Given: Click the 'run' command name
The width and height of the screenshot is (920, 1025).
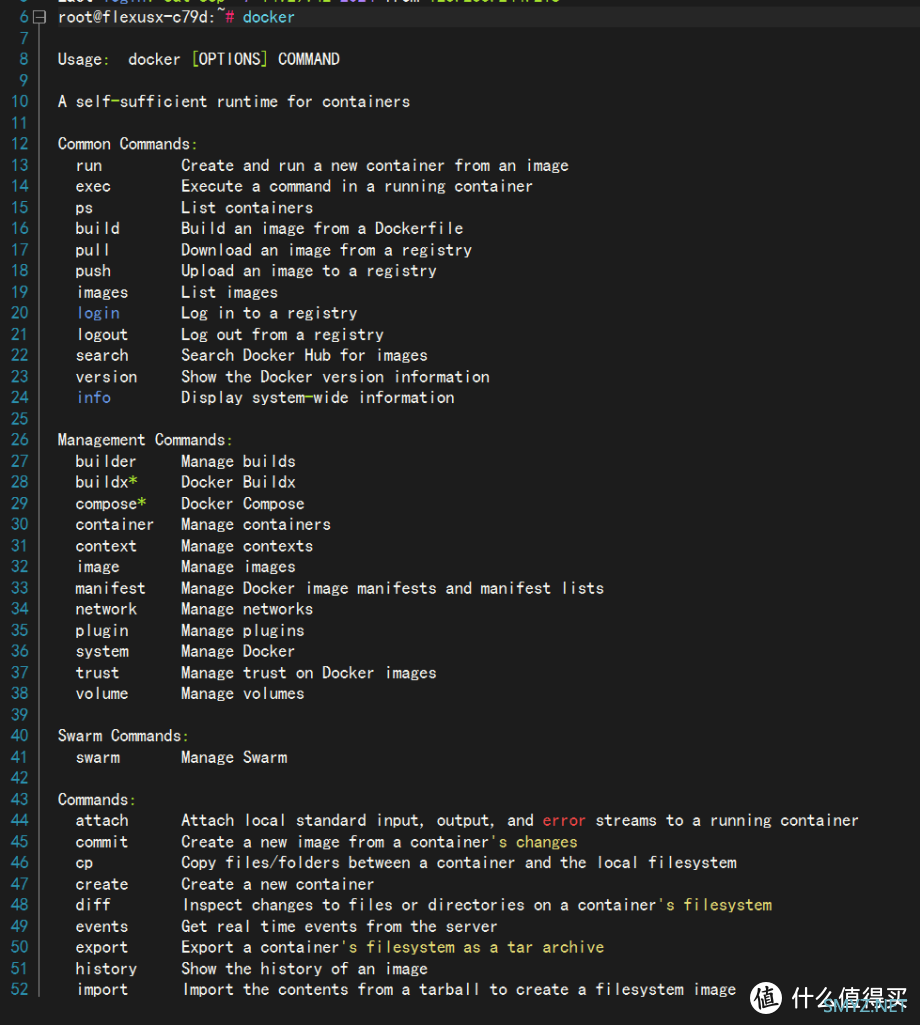Looking at the screenshot, I should point(89,166).
